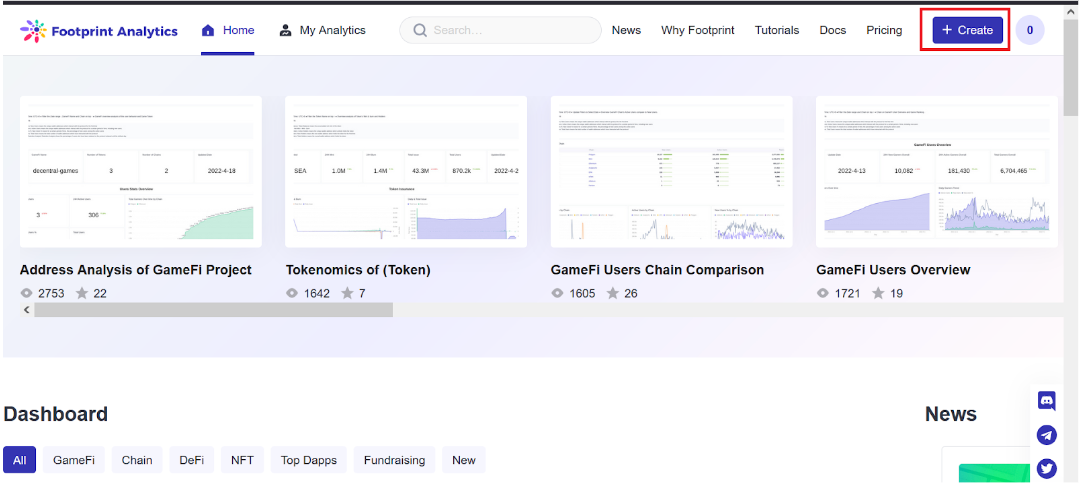Click the views eye icon next to 1642

[x=292, y=294]
